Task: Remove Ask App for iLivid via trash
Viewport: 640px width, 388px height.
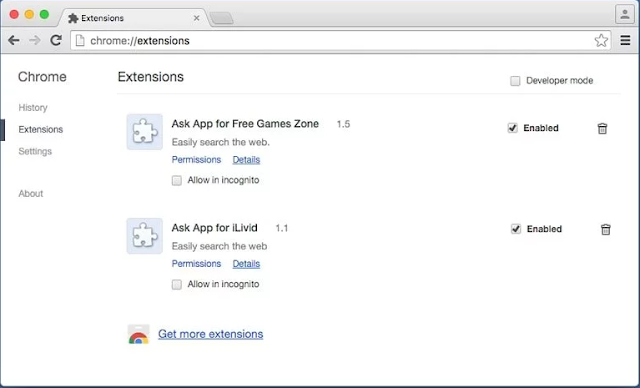Action: click(x=606, y=229)
